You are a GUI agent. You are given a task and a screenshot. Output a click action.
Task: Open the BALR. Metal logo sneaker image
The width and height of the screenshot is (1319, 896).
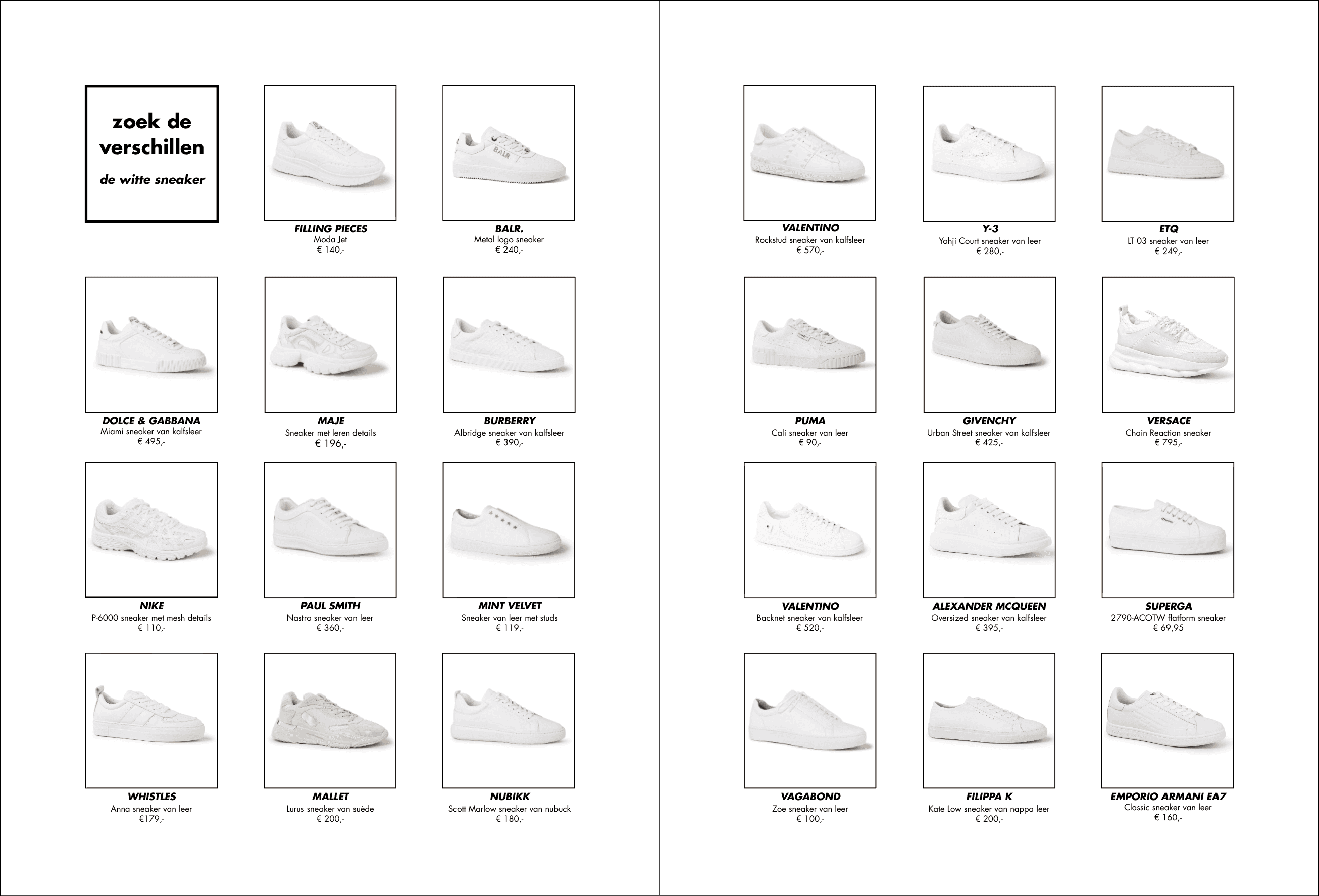509,153
